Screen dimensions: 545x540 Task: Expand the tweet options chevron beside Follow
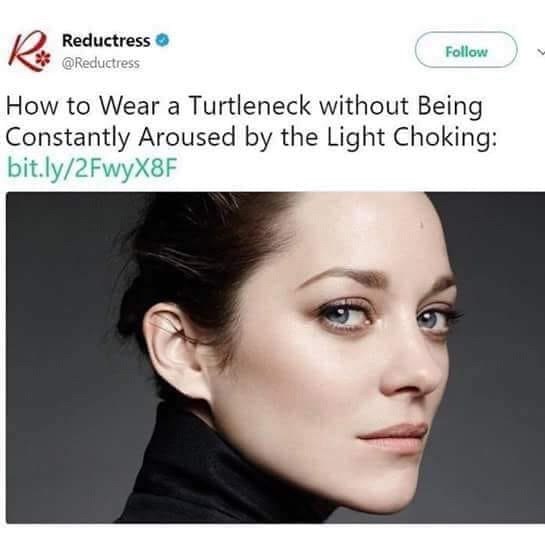pos(541,52)
